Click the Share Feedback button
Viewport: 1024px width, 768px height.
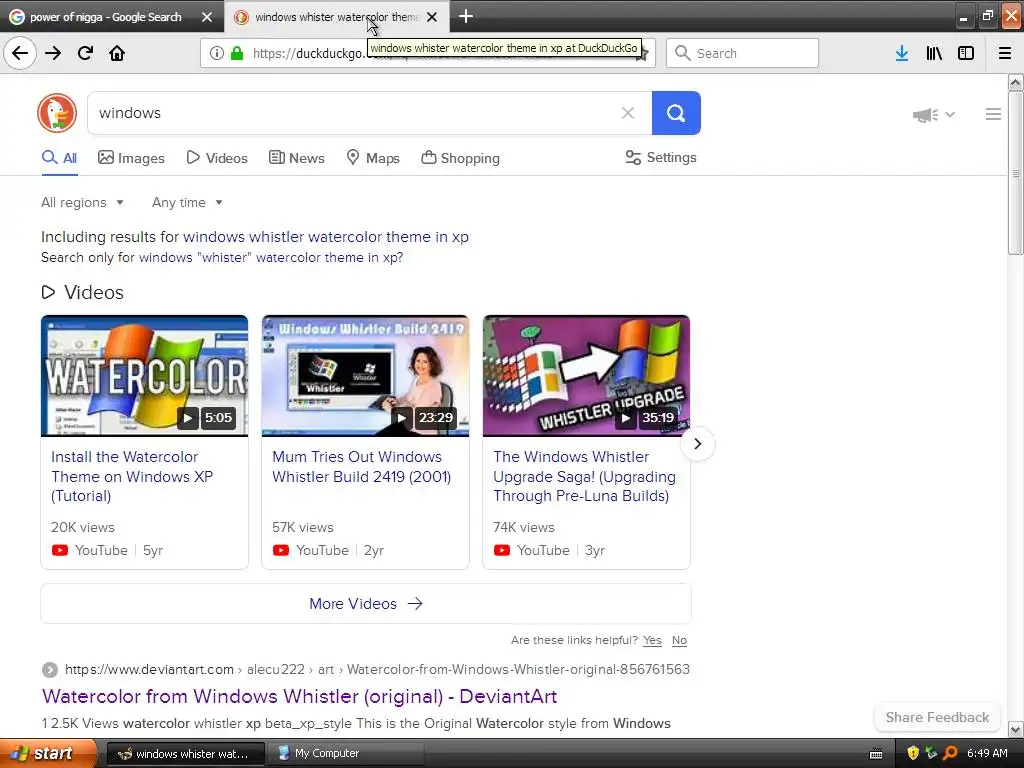937,717
